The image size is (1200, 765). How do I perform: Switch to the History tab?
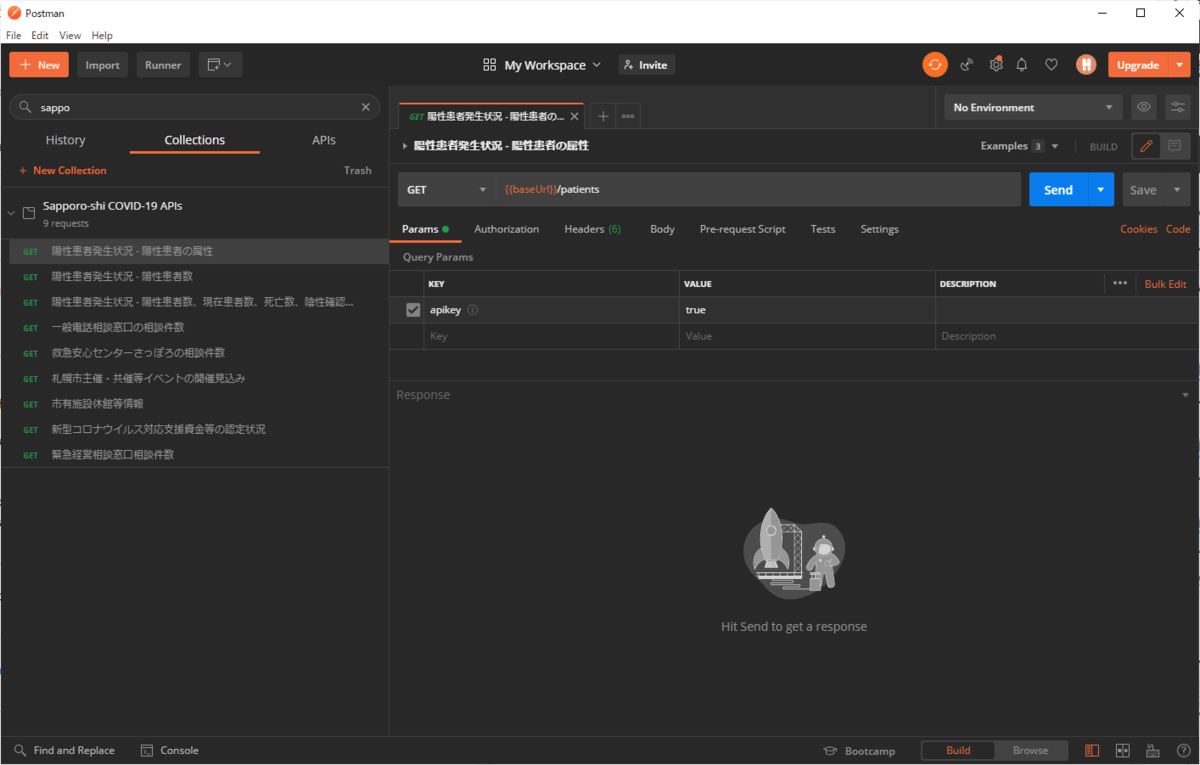coord(66,140)
